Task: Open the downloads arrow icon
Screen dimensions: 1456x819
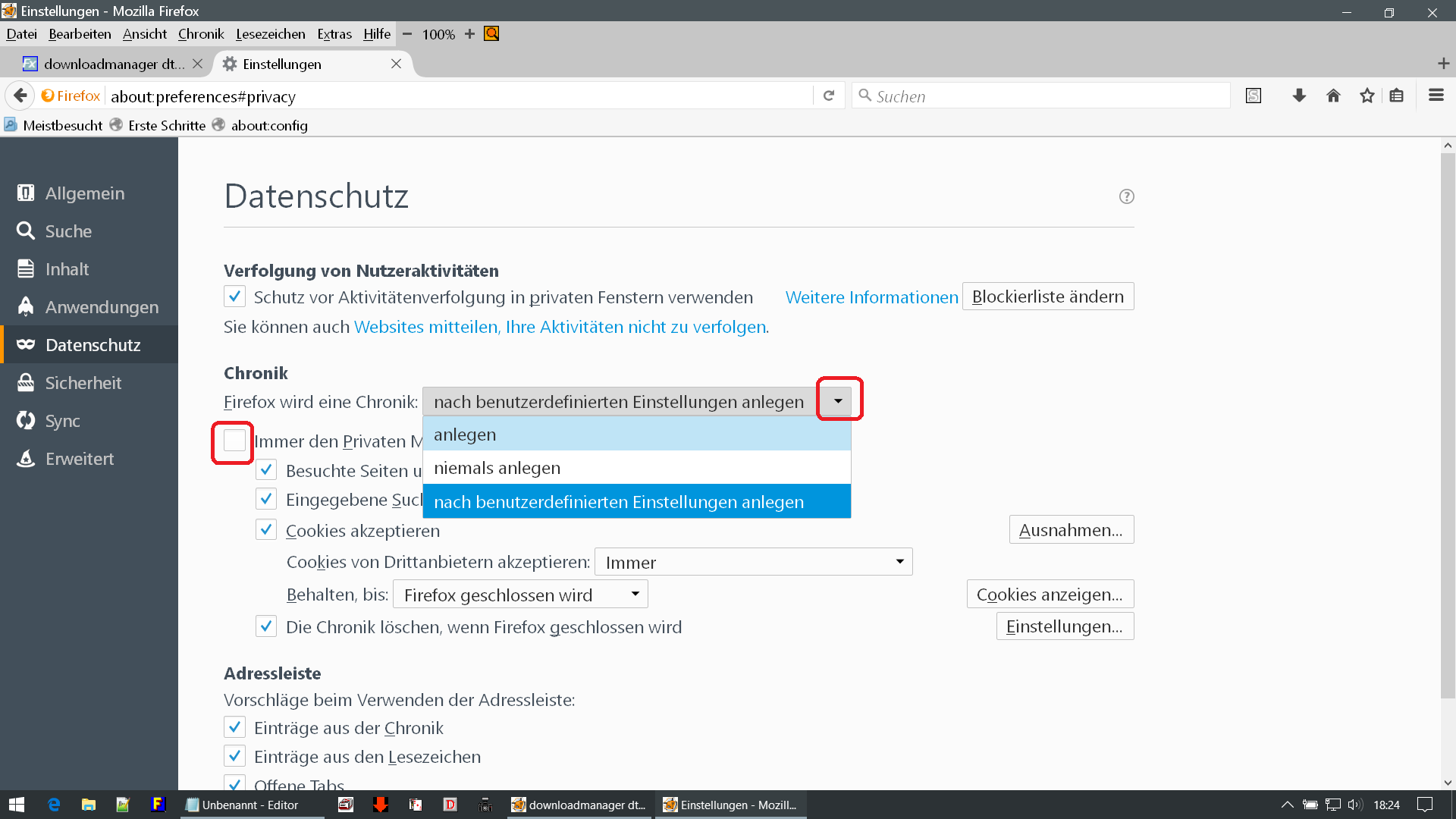Action: point(1299,96)
